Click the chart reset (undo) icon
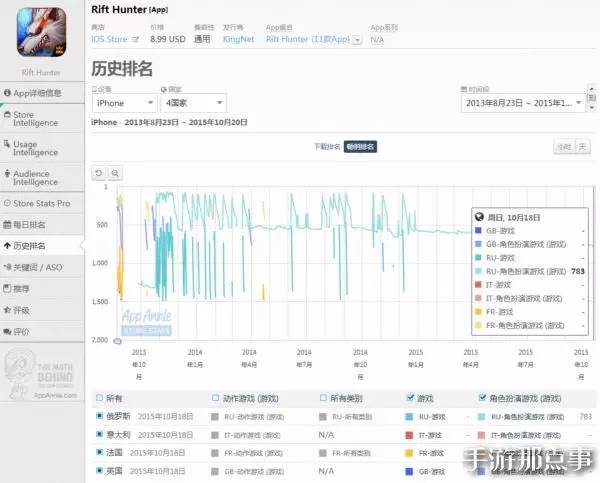 (x=99, y=173)
